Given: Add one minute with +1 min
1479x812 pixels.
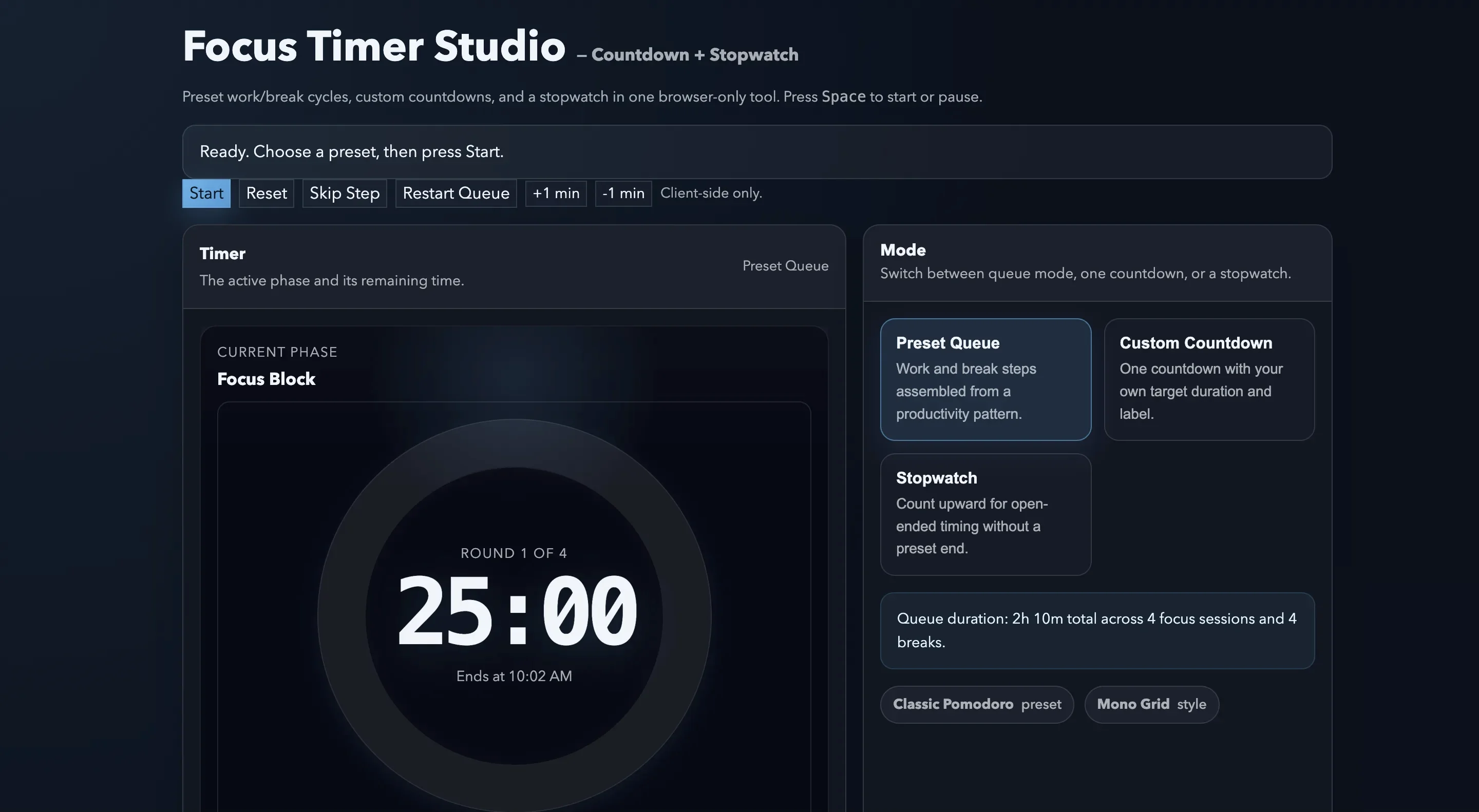Looking at the screenshot, I should [555, 194].
